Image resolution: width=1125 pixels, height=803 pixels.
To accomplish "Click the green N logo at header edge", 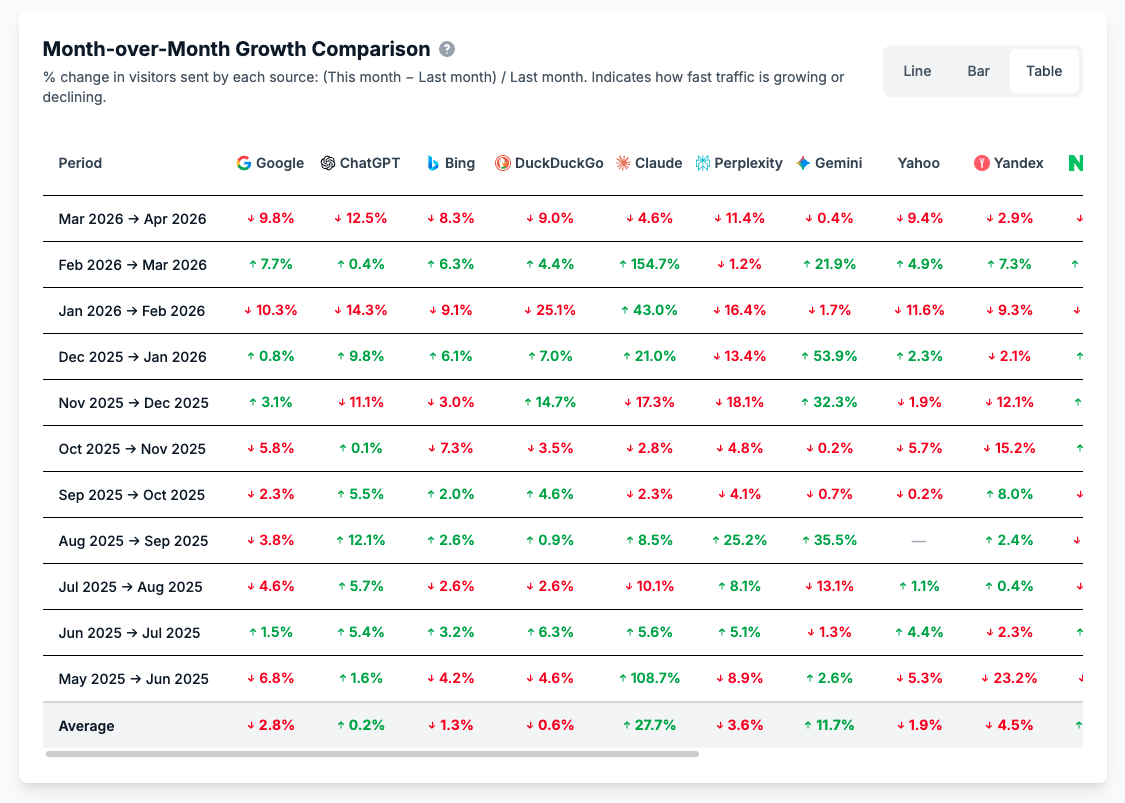I will click(x=1075, y=163).
